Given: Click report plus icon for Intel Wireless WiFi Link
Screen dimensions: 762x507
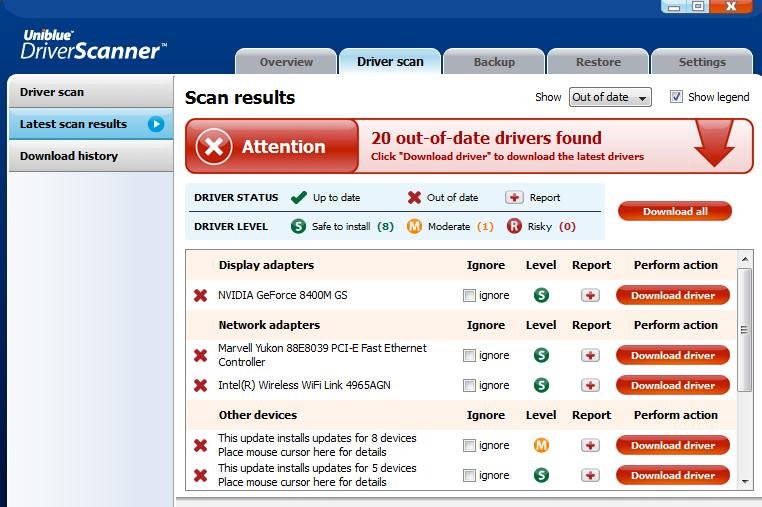Looking at the screenshot, I should coord(590,385).
